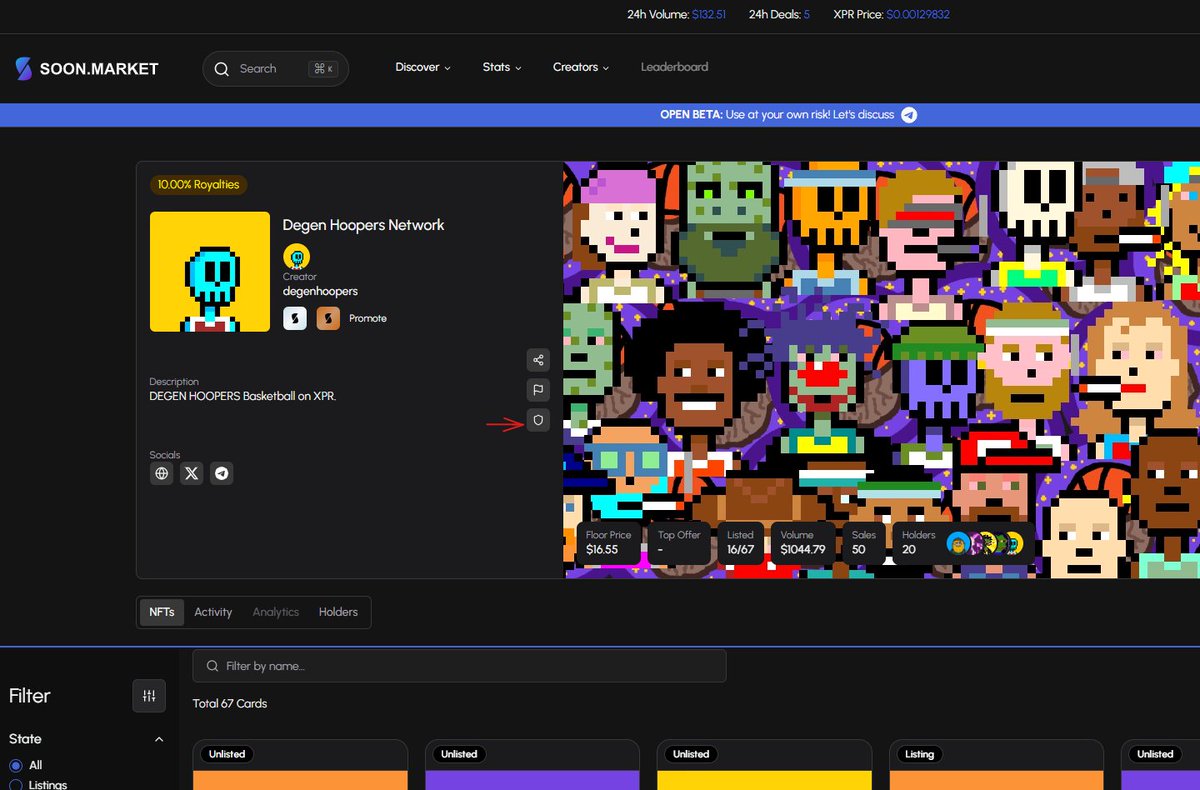1200x790 pixels.
Task: Switch to the NFTs tab
Action: [x=162, y=612]
